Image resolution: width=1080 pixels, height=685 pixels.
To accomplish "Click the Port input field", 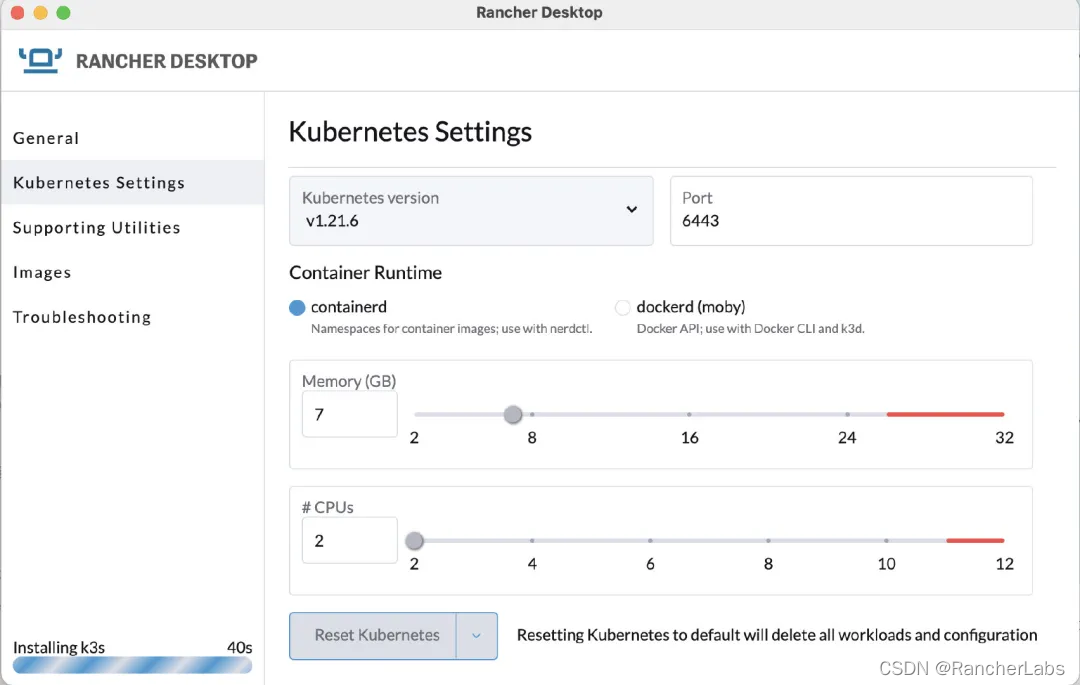I will click(x=851, y=211).
